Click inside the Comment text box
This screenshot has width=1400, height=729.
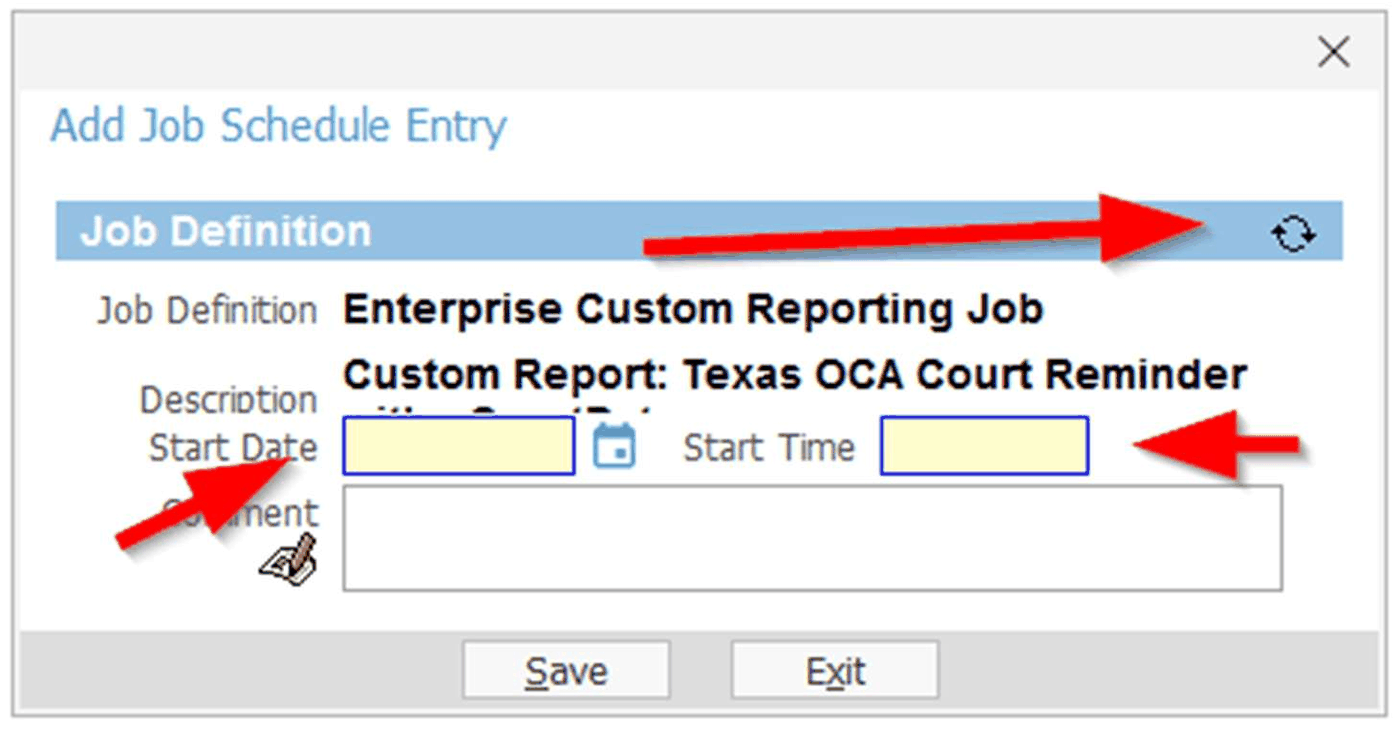[x=812, y=538]
